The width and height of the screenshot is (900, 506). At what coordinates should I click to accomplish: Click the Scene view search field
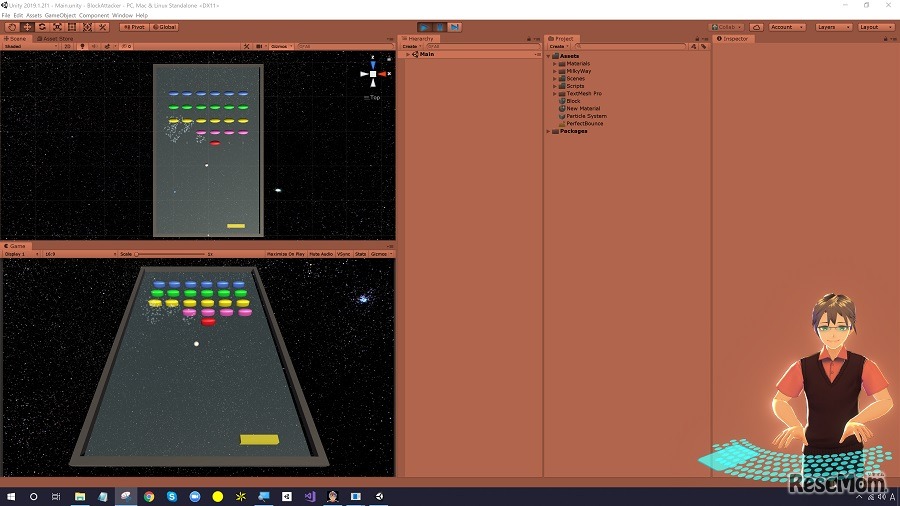pos(345,46)
